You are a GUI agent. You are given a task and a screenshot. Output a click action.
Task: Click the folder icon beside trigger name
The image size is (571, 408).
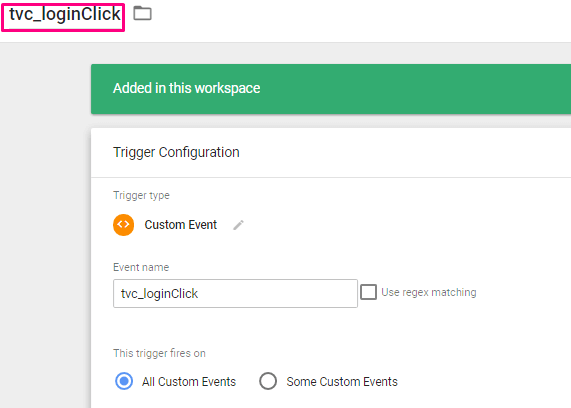142,13
